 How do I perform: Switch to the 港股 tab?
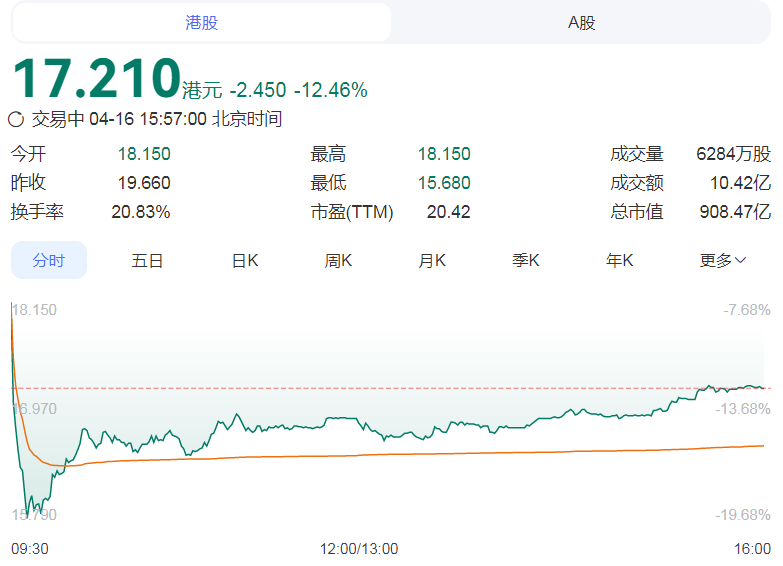pyautogui.click(x=202, y=22)
